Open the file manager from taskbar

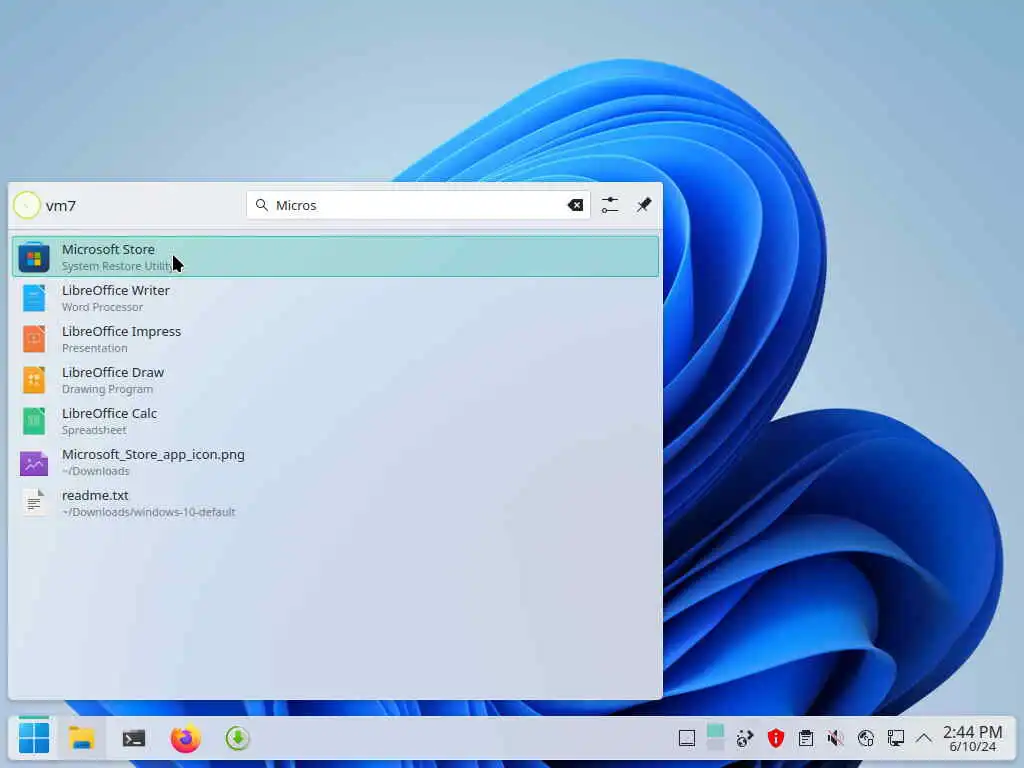point(82,739)
